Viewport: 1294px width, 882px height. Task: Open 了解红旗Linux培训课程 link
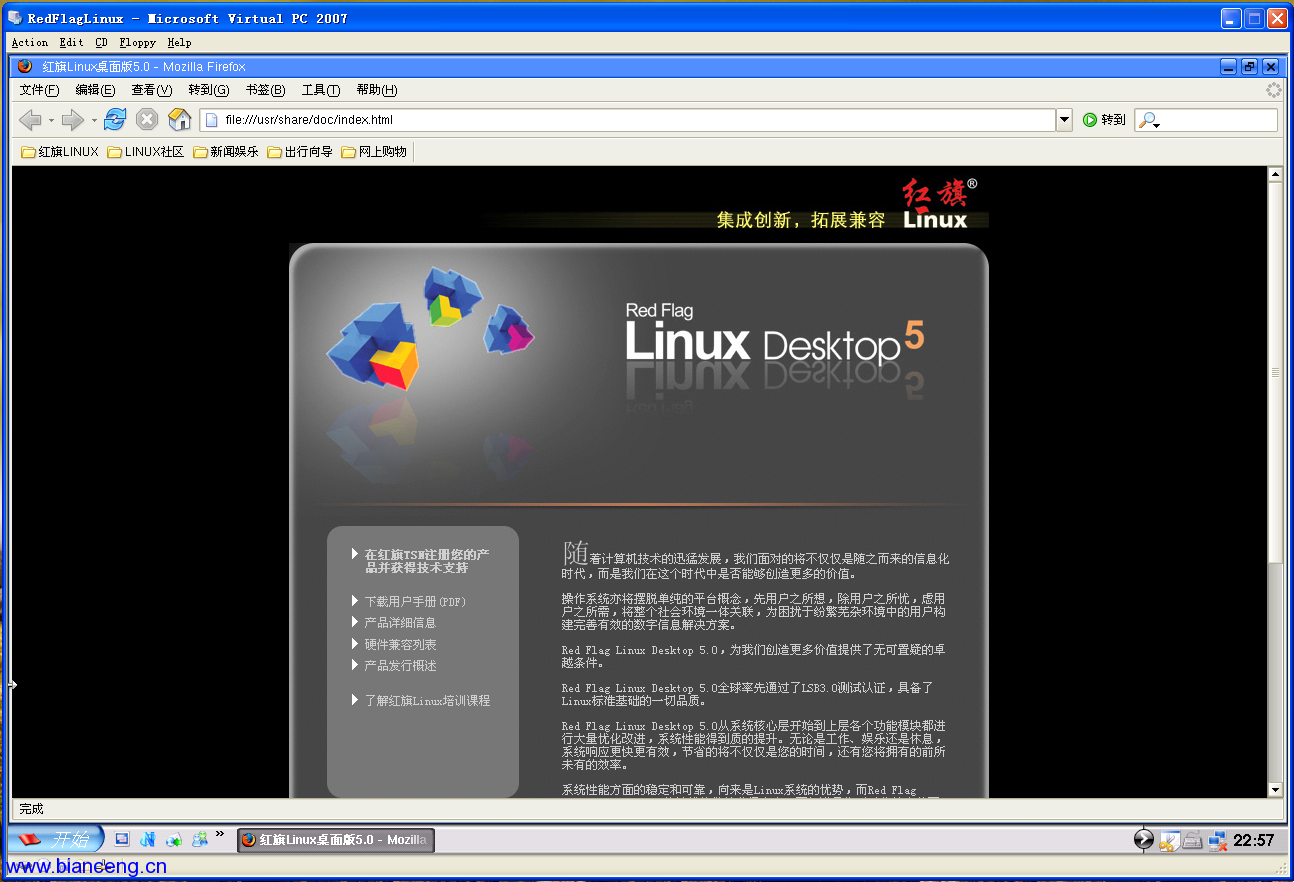pyautogui.click(x=427, y=700)
